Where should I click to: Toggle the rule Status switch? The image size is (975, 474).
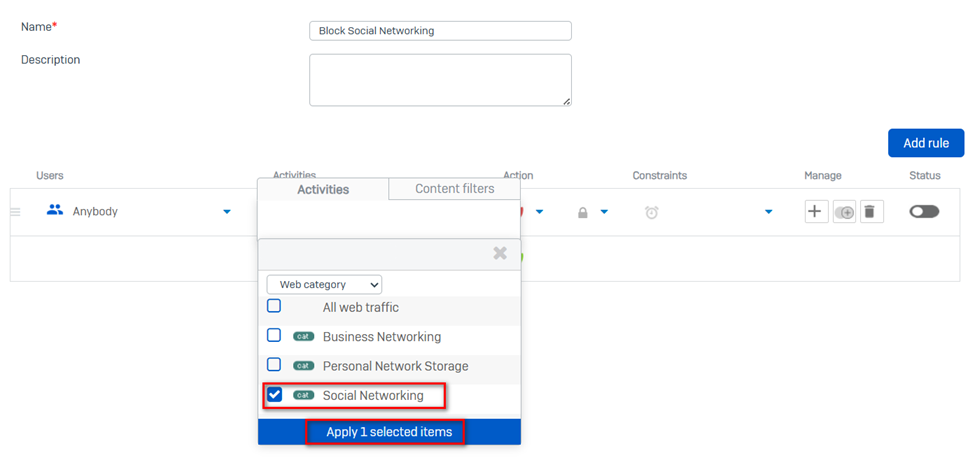924,212
